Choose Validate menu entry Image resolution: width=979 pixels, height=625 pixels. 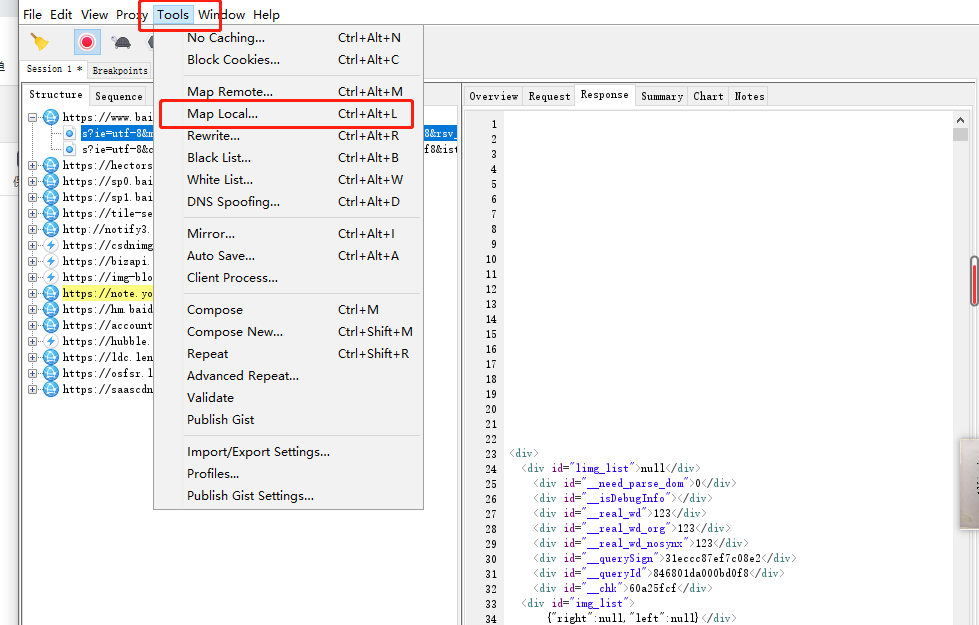(x=288, y=398)
